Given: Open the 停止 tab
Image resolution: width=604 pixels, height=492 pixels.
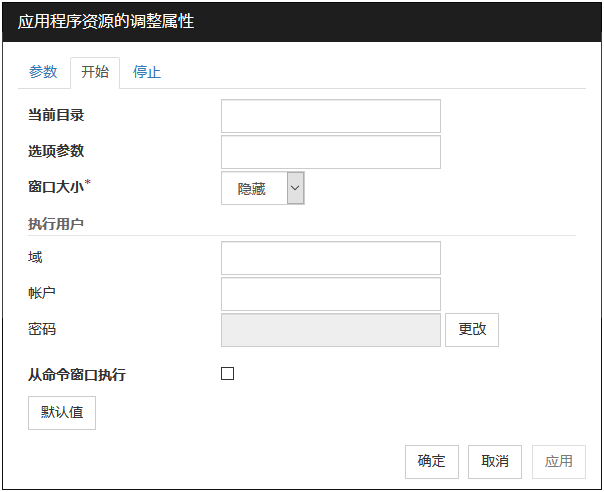Looking at the screenshot, I should tap(147, 72).
